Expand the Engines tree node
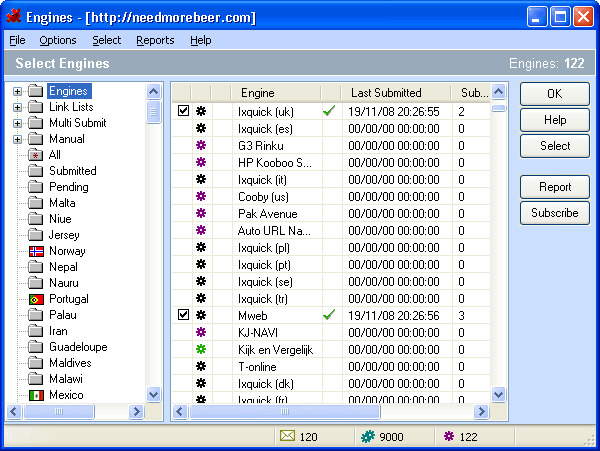This screenshot has height=451, width=600. coord(17,92)
